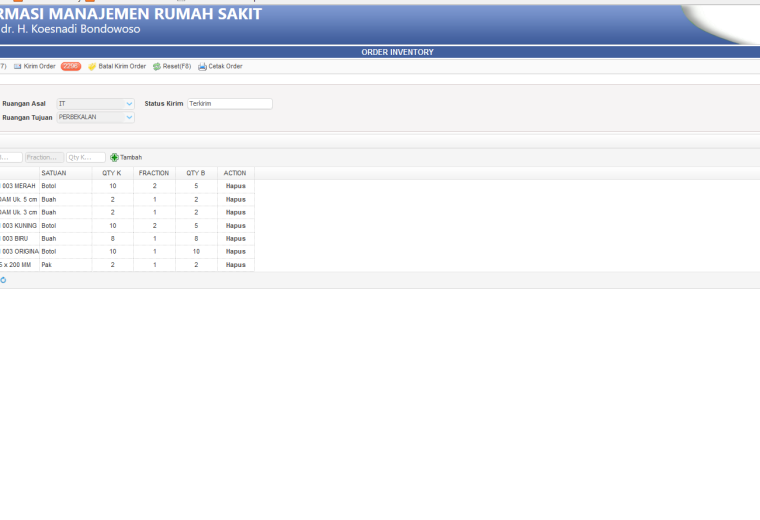Click Hapus for the 003 KUNING row
Image resolution: width=760 pixels, height=520 pixels.
coord(236,226)
